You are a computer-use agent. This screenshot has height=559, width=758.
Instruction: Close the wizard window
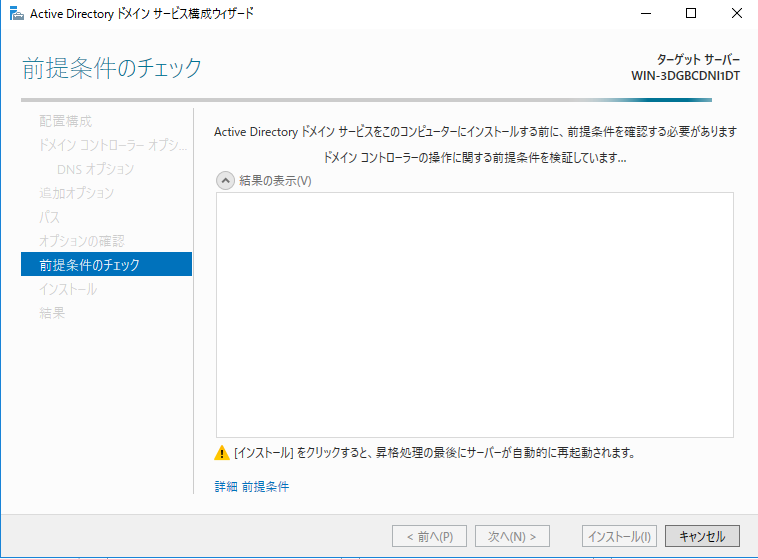[x=737, y=14]
